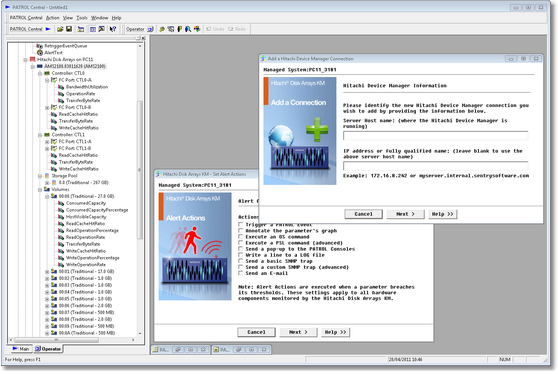The width and height of the screenshot is (558, 374).
Task: Open the PATROL Central menu in menu bar
Action: pyautogui.click(x=26, y=18)
